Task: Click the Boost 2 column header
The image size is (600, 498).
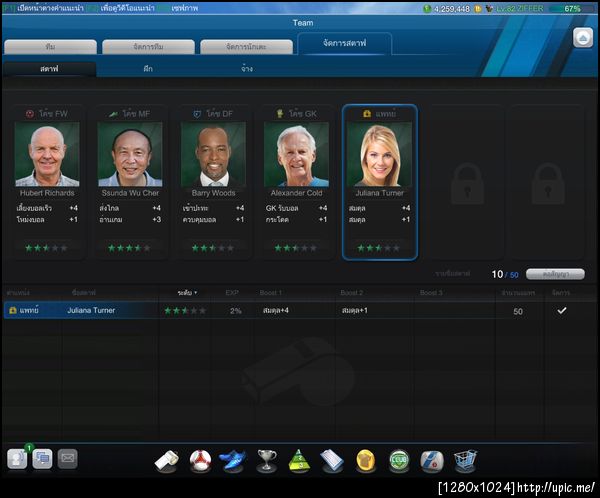Action: (x=352, y=293)
